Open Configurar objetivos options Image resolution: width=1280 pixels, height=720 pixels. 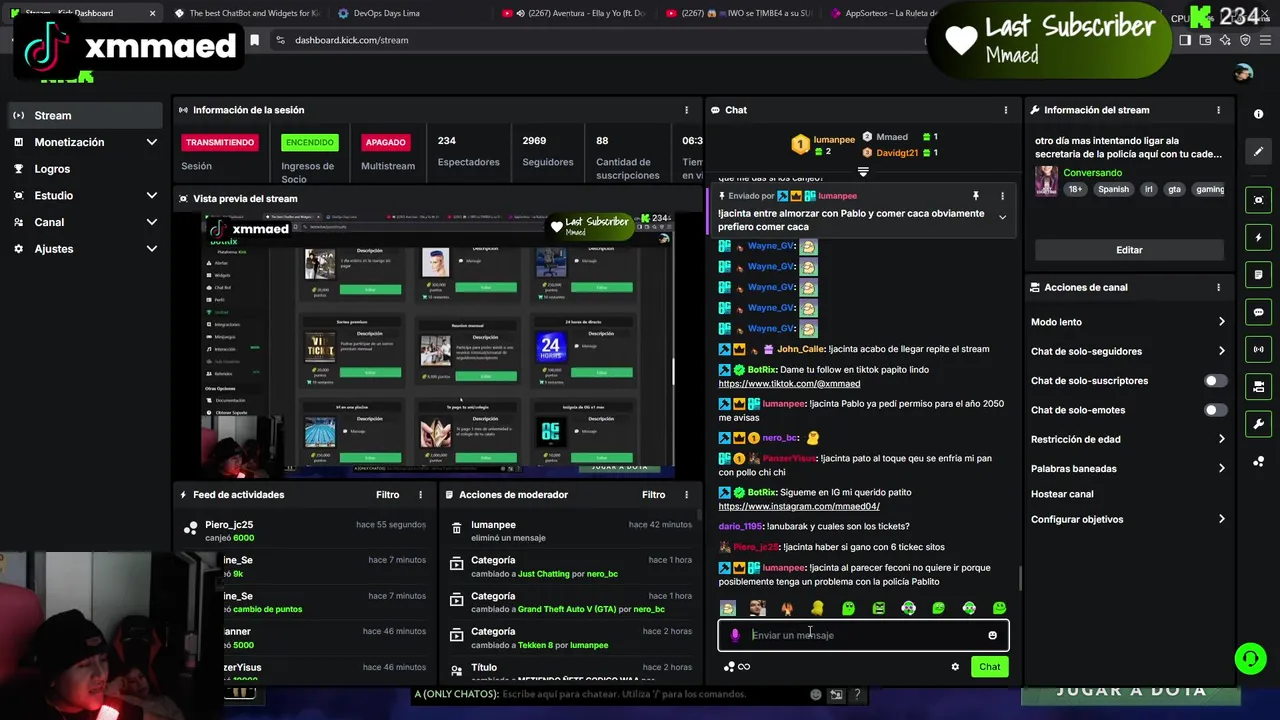pos(1128,519)
